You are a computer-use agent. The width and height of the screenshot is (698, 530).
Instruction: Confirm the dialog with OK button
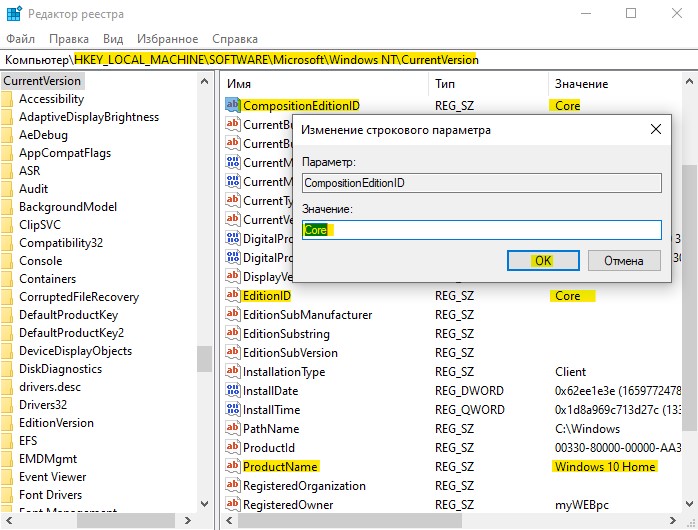point(543,260)
